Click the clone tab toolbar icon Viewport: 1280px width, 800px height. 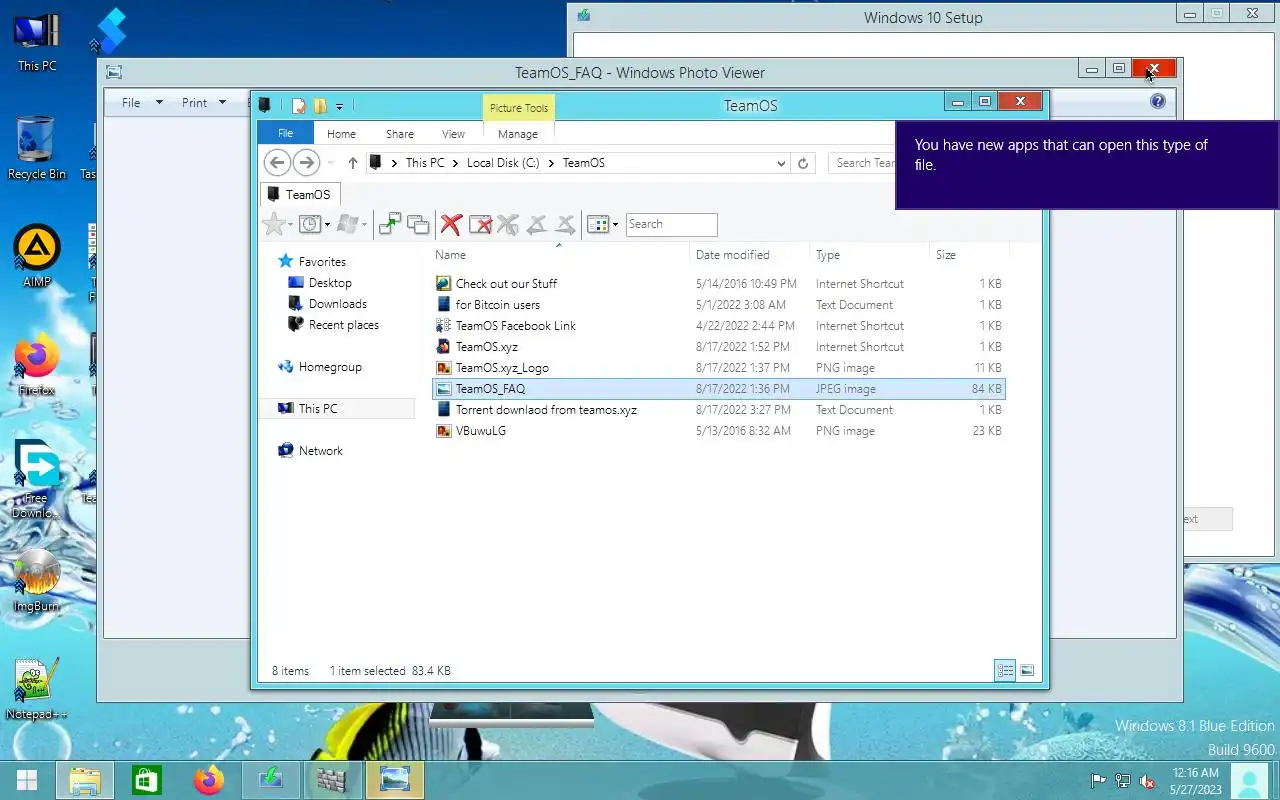click(x=418, y=224)
